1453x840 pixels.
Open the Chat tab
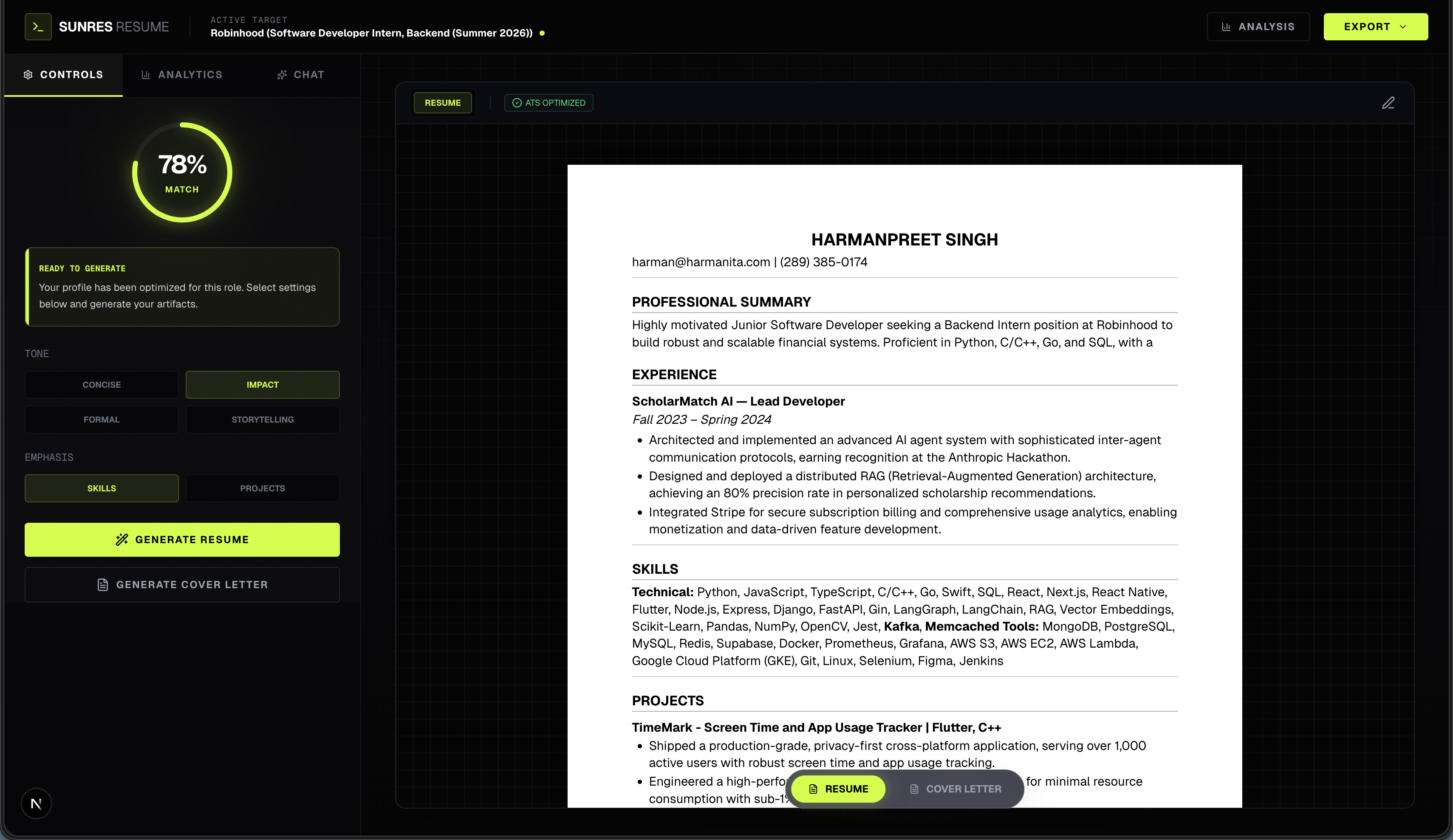300,75
